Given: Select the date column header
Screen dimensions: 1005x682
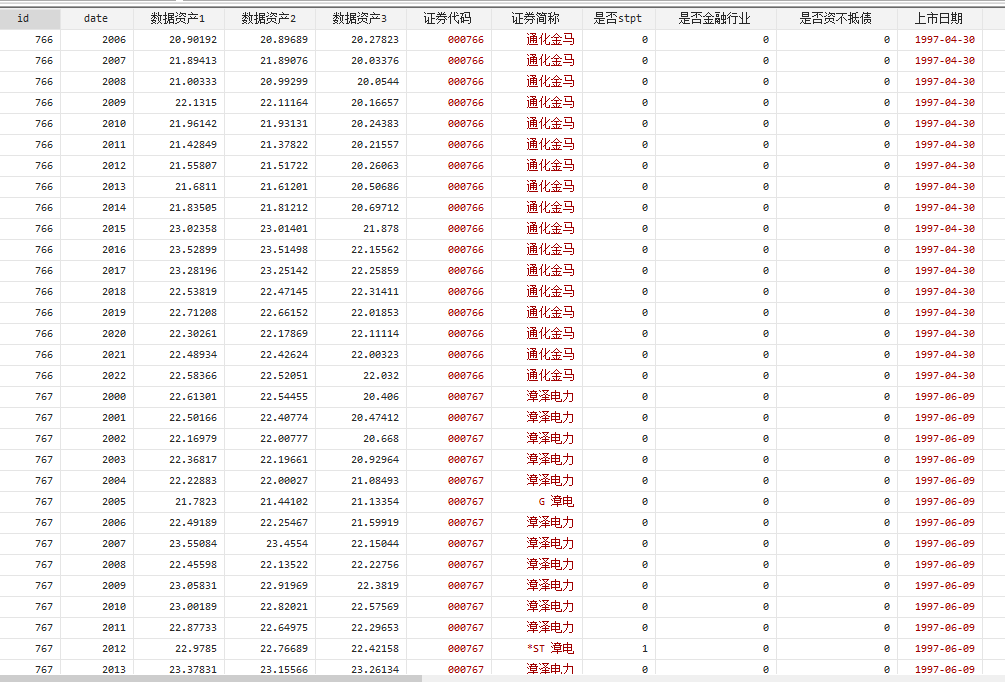Looking at the screenshot, I should click(x=96, y=18).
